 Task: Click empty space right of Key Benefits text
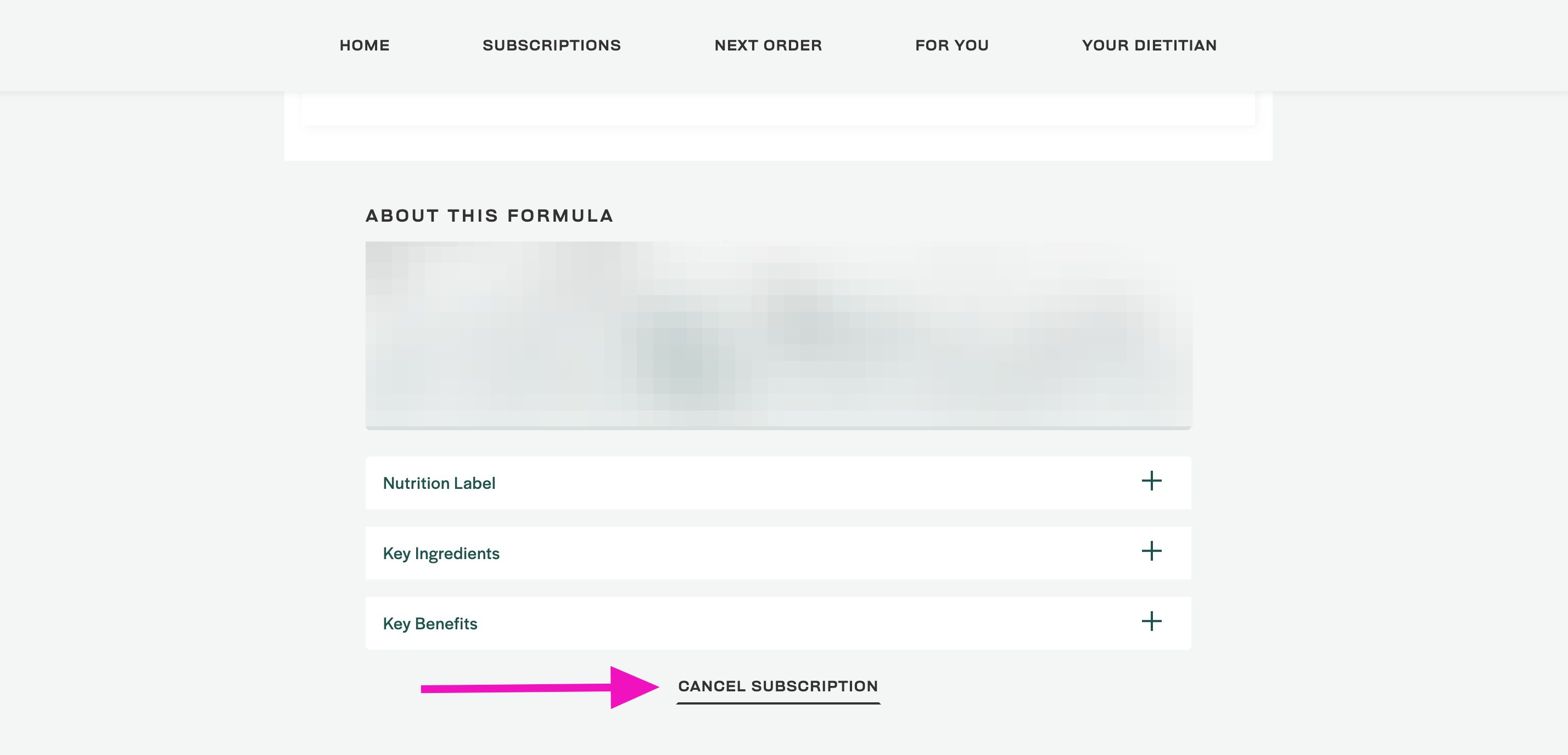tap(810, 624)
